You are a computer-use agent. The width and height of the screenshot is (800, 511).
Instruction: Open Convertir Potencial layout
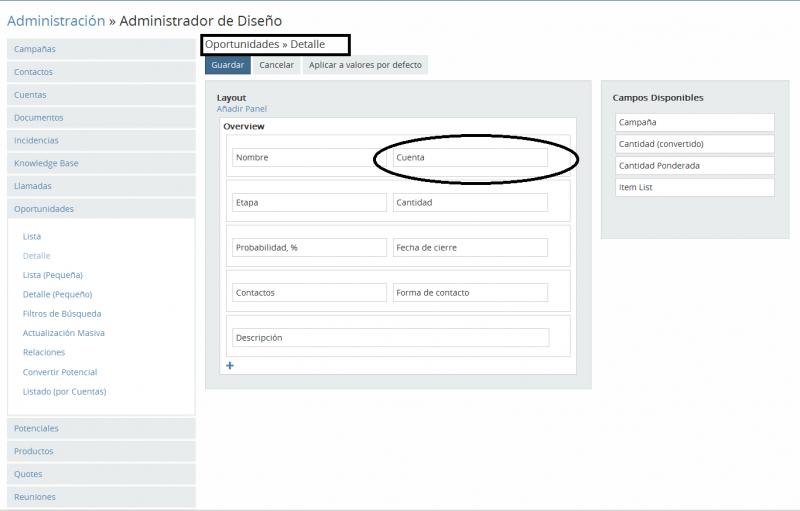point(60,372)
